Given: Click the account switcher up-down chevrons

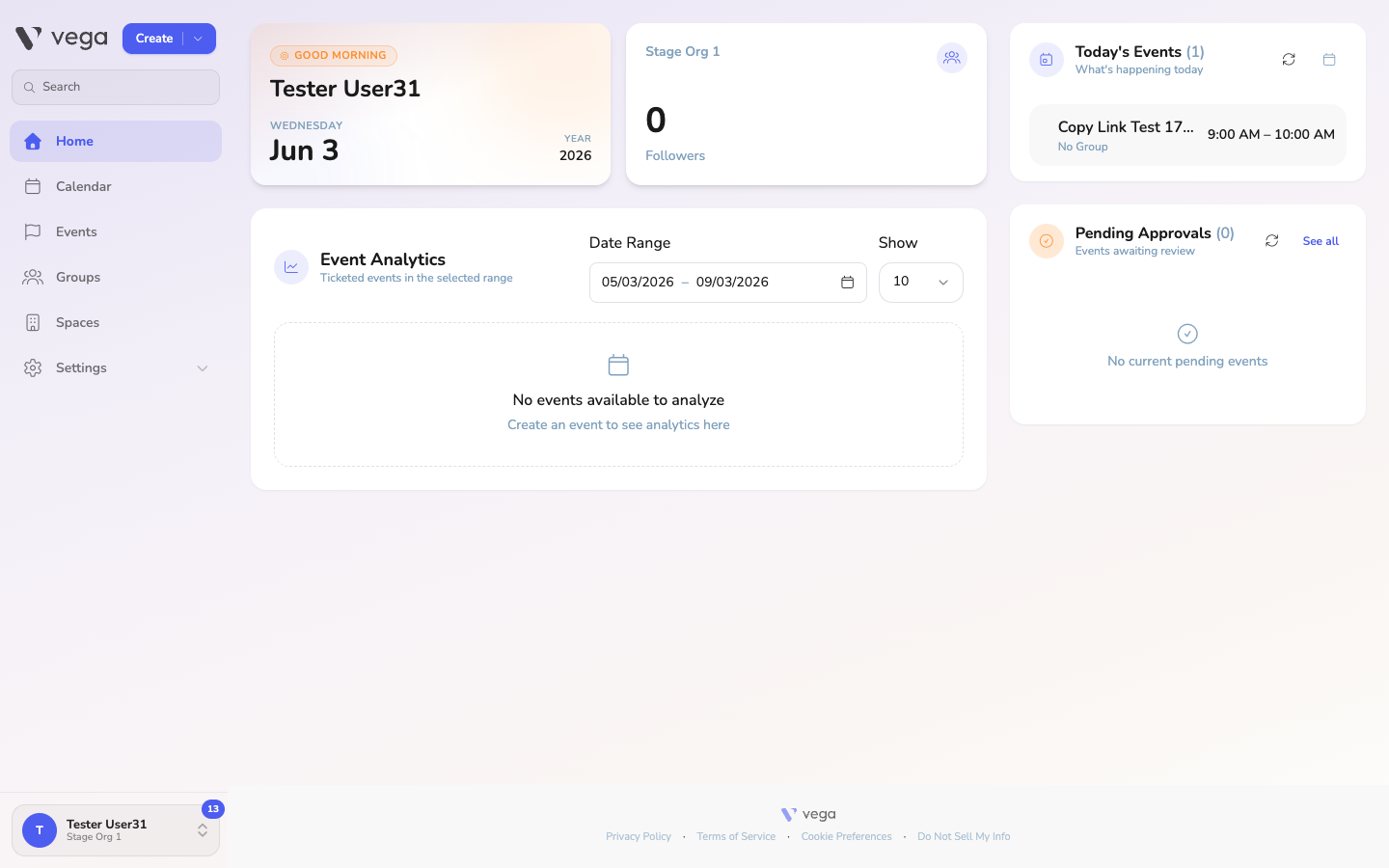Looking at the screenshot, I should [x=203, y=830].
